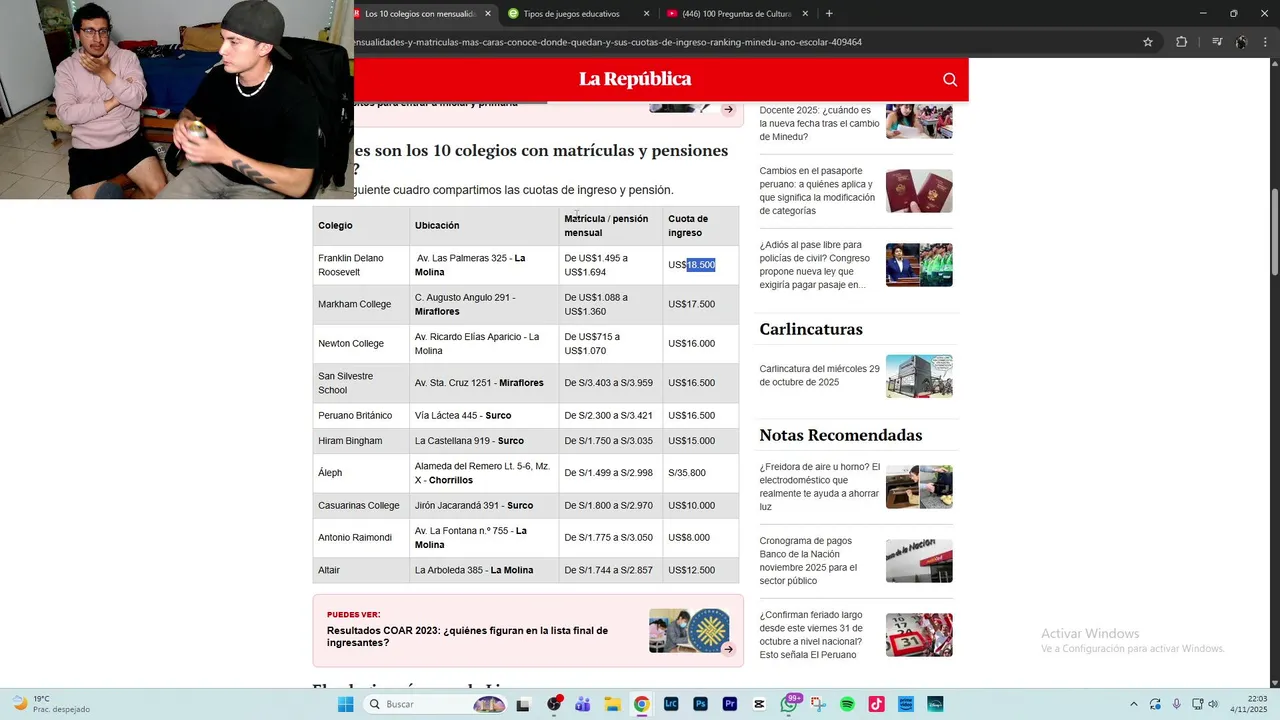This screenshot has width=1280, height=720.
Task: Click the passport article thumbnail
Action: [919, 191]
